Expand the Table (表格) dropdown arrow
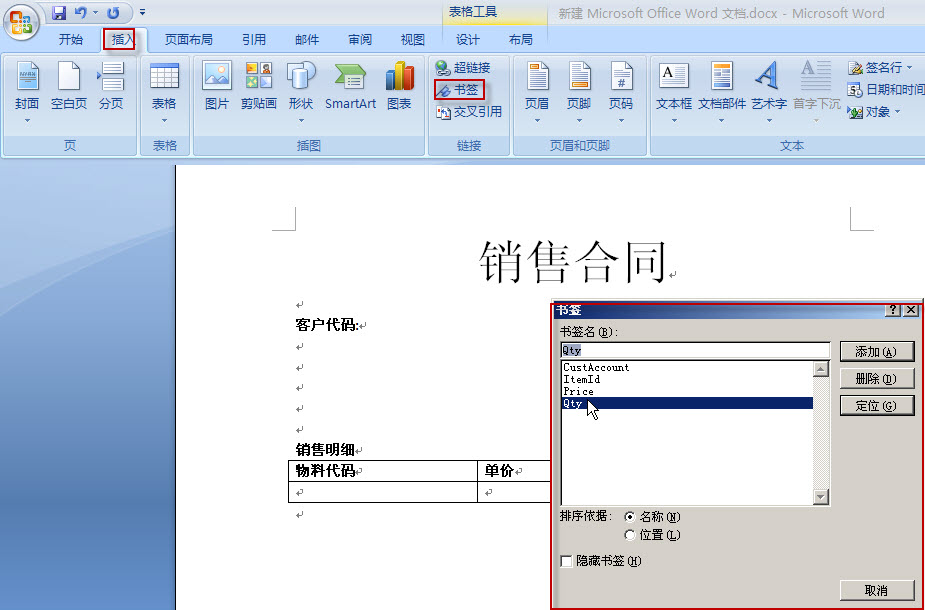 pos(164,120)
